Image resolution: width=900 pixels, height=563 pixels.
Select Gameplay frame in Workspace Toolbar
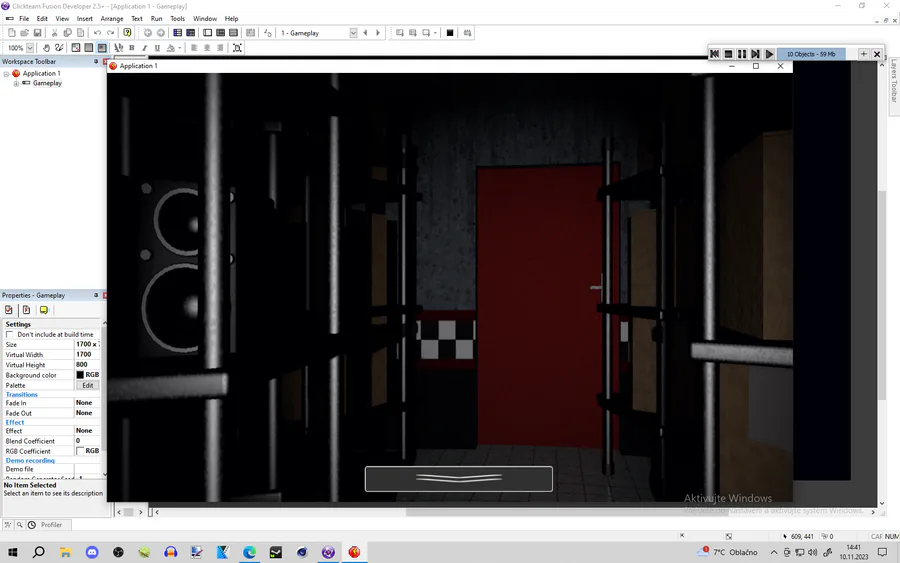(47, 83)
